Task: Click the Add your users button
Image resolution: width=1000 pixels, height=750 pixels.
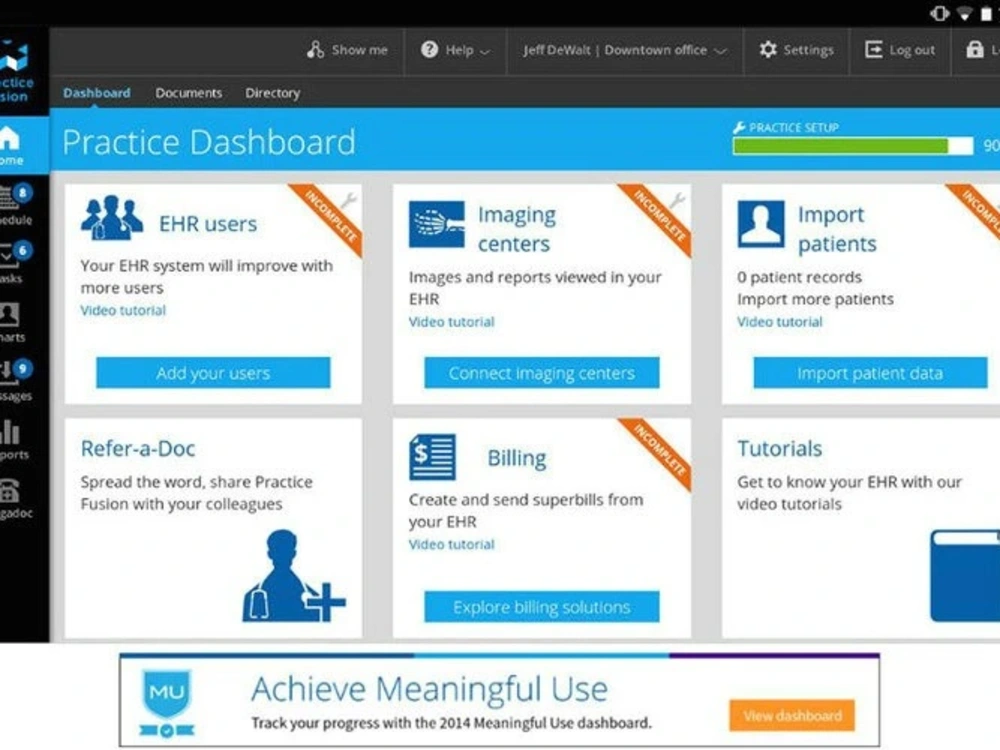Action: [x=213, y=372]
